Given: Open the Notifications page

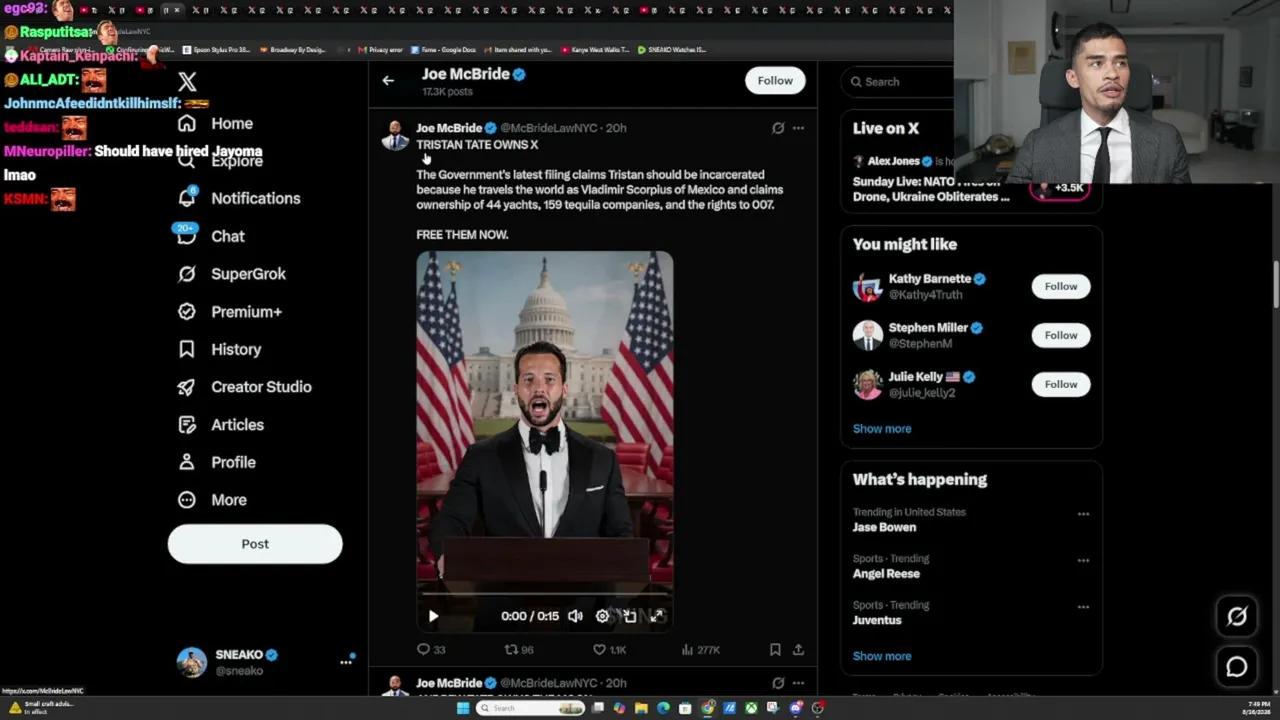Looking at the screenshot, I should 238,198.
